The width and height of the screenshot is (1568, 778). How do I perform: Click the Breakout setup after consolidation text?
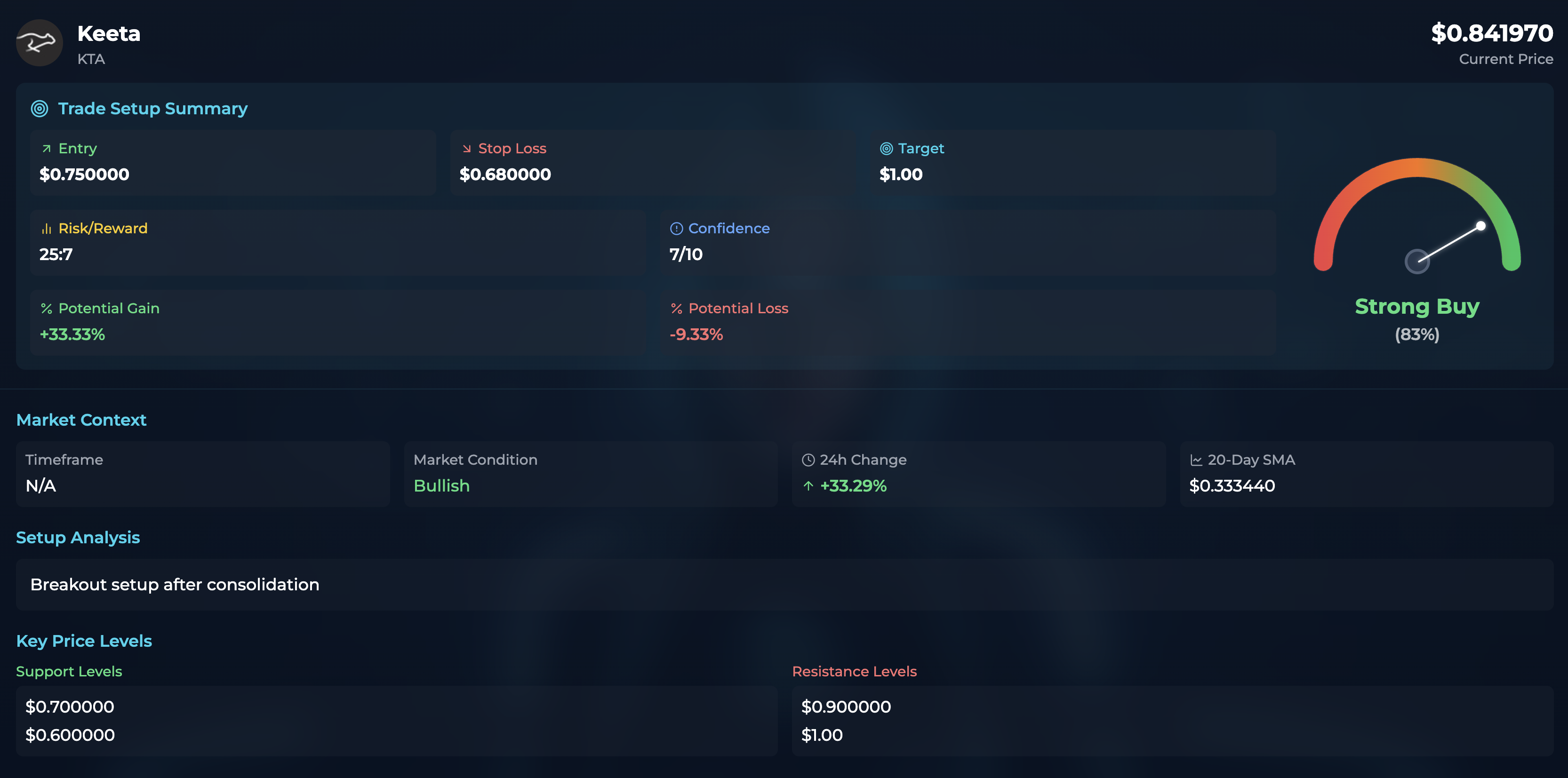click(x=175, y=585)
